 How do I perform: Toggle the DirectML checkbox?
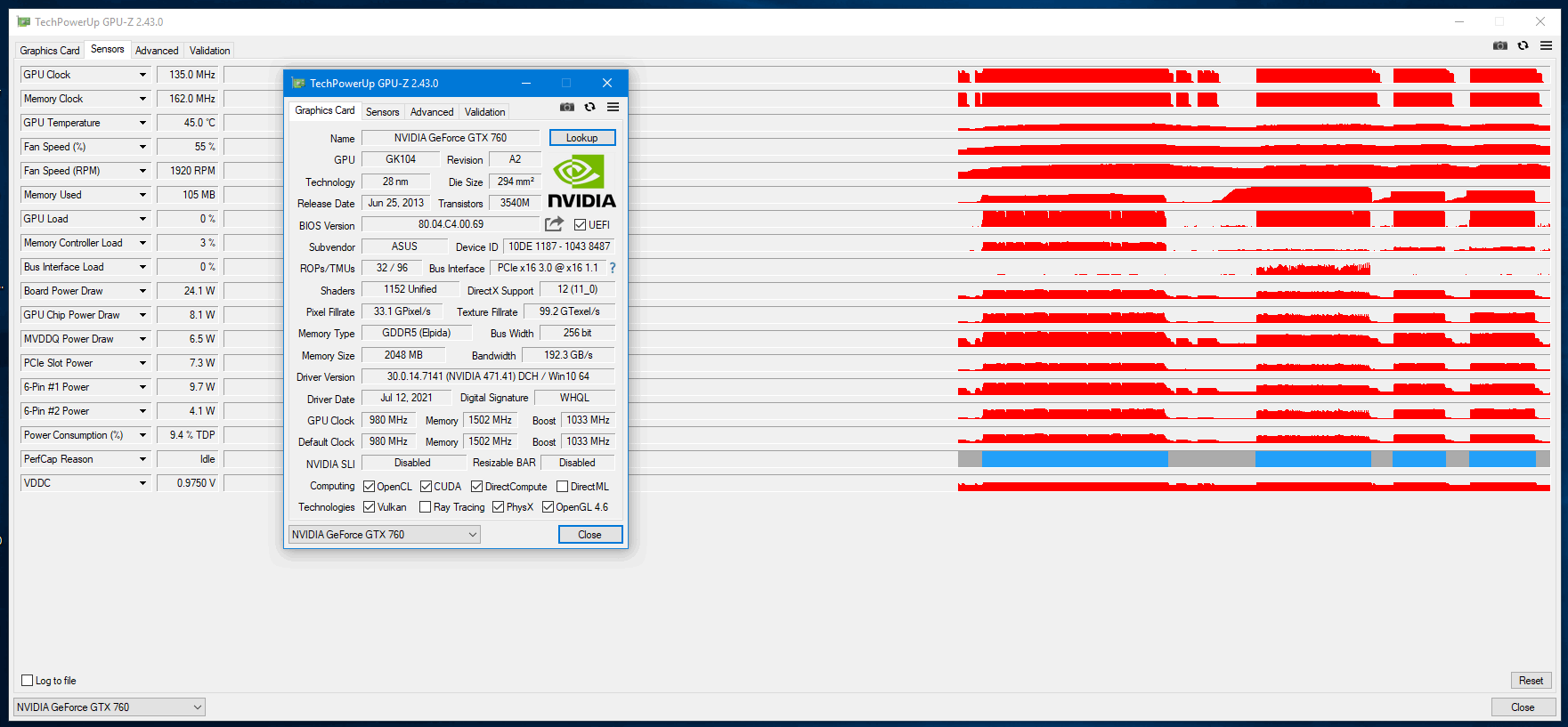click(x=562, y=487)
